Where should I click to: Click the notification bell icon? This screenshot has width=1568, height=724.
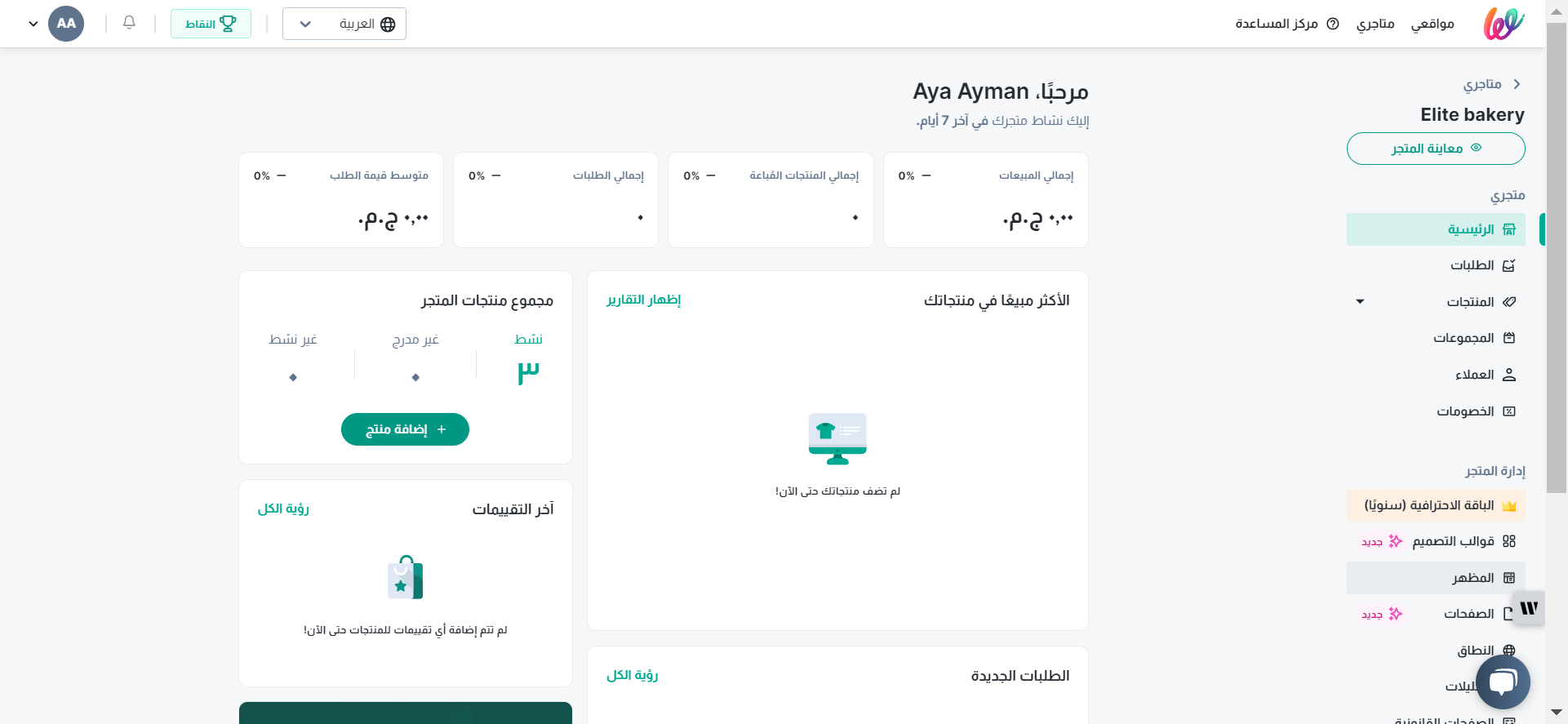click(129, 23)
